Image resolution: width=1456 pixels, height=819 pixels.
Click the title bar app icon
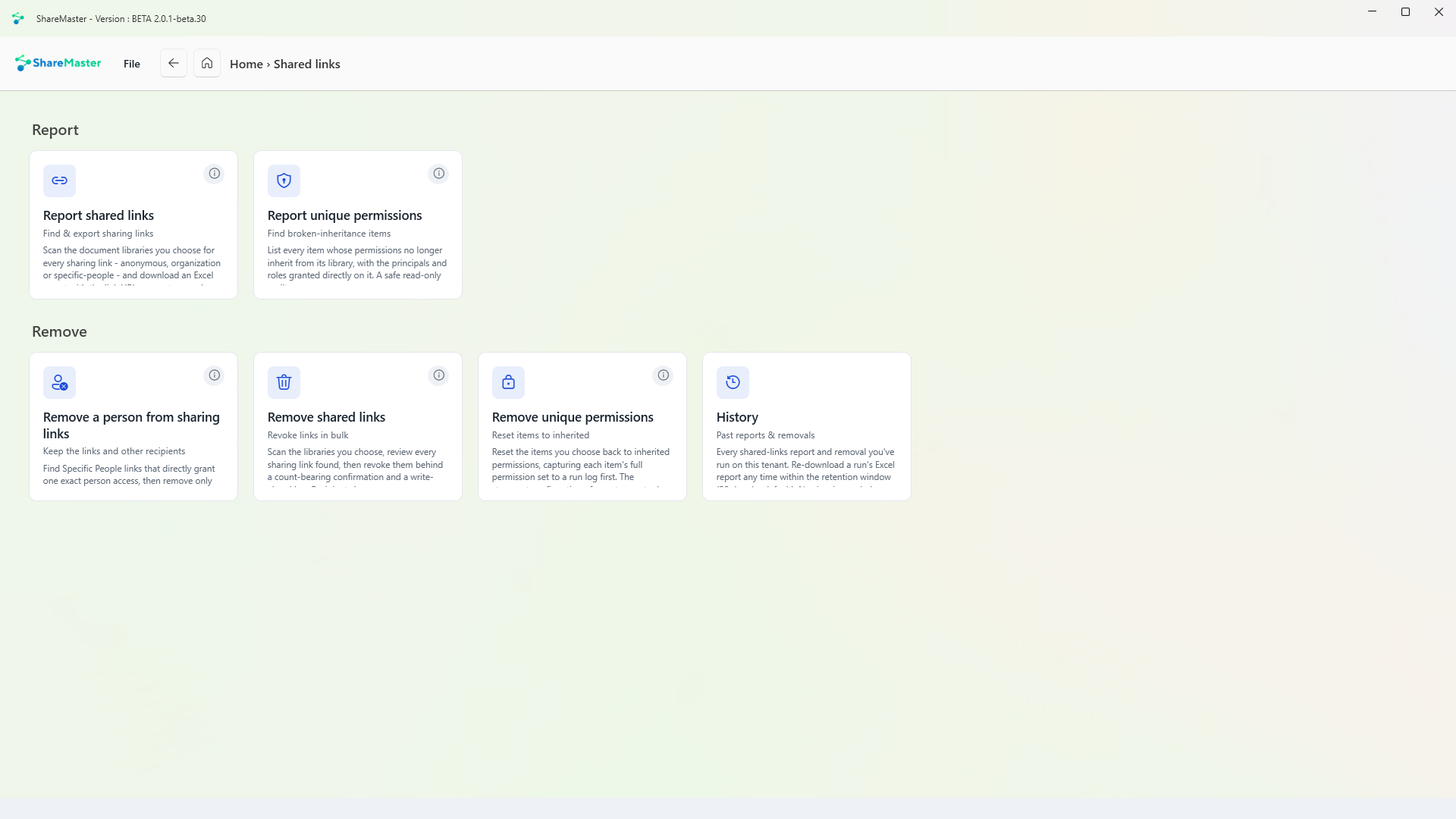(18, 18)
